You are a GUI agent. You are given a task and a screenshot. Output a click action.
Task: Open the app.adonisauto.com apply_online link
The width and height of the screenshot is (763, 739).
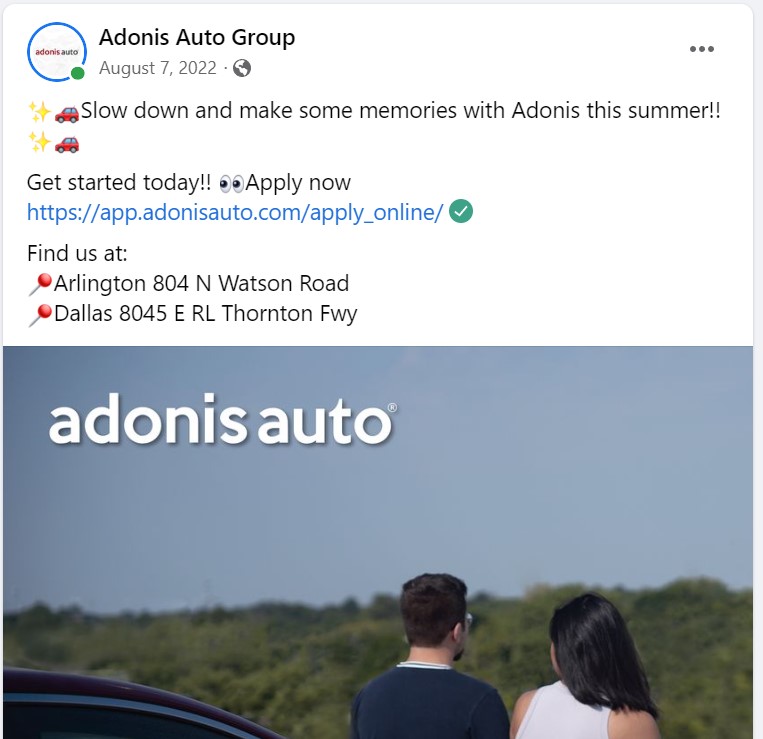click(x=235, y=212)
